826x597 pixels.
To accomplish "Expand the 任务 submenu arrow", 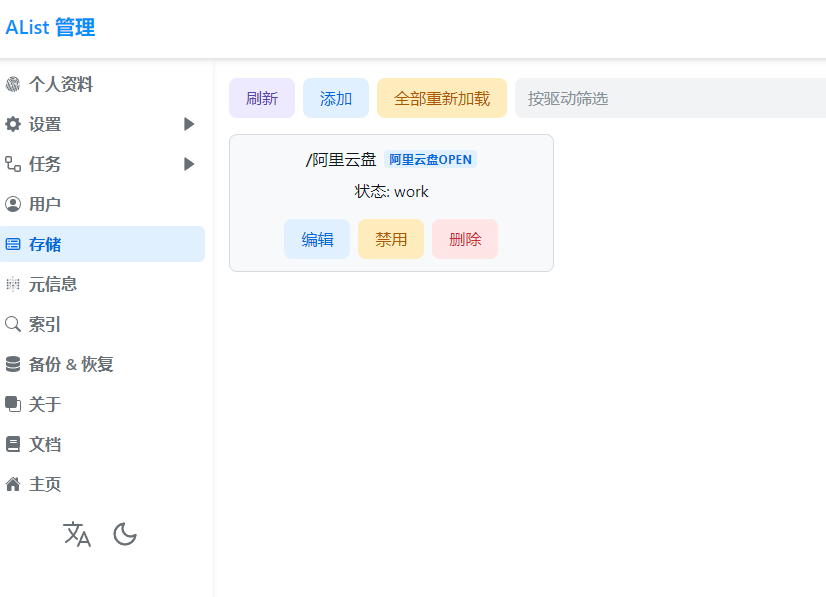I will 189,164.
